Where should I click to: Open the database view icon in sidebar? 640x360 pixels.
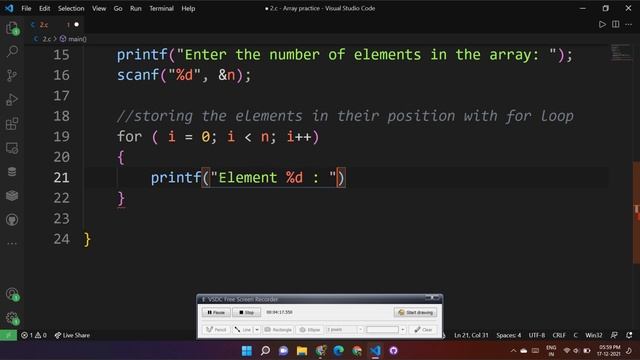pyautogui.click(x=12, y=172)
